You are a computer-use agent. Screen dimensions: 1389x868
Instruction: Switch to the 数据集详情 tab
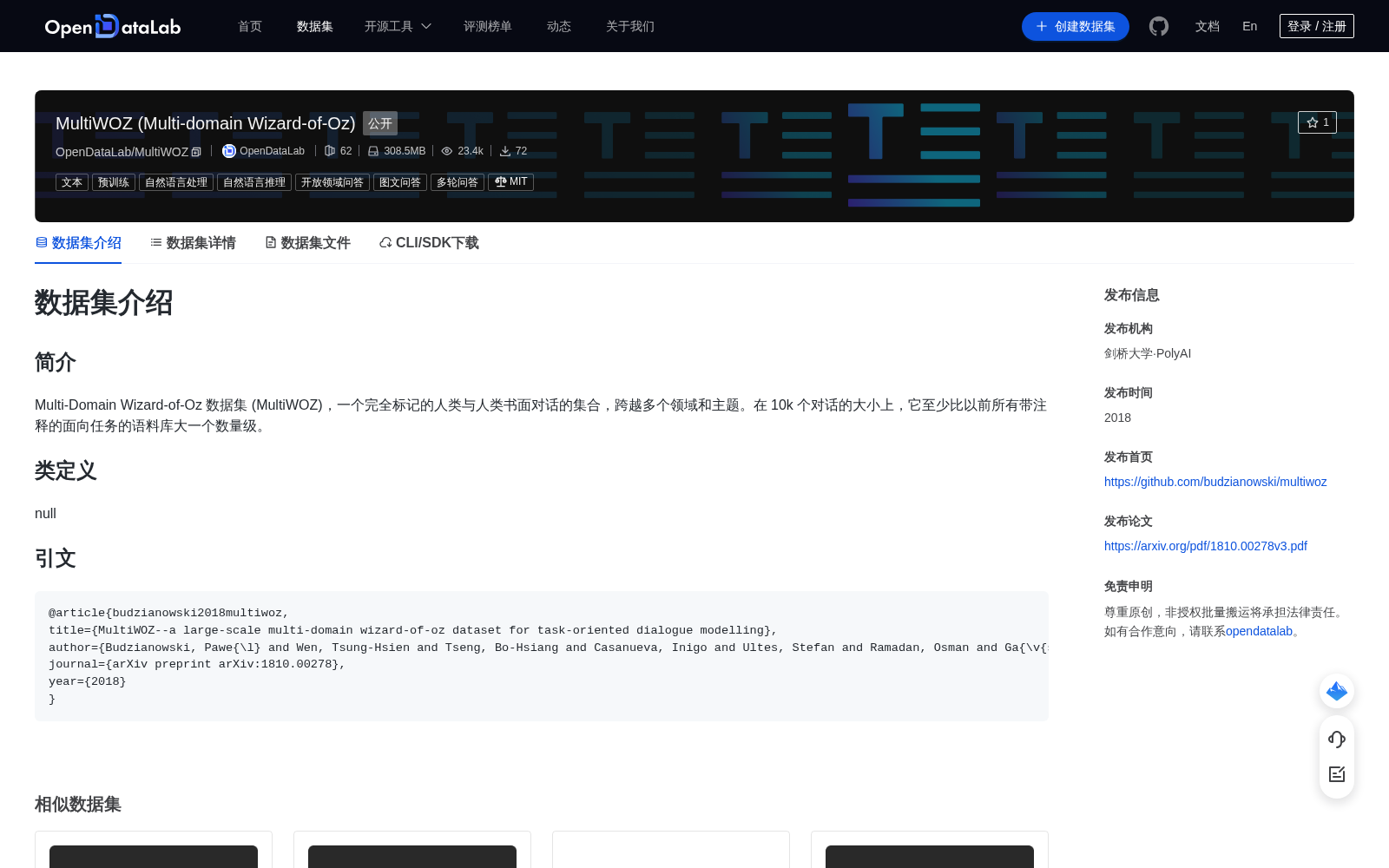pyautogui.click(x=193, y=243)
